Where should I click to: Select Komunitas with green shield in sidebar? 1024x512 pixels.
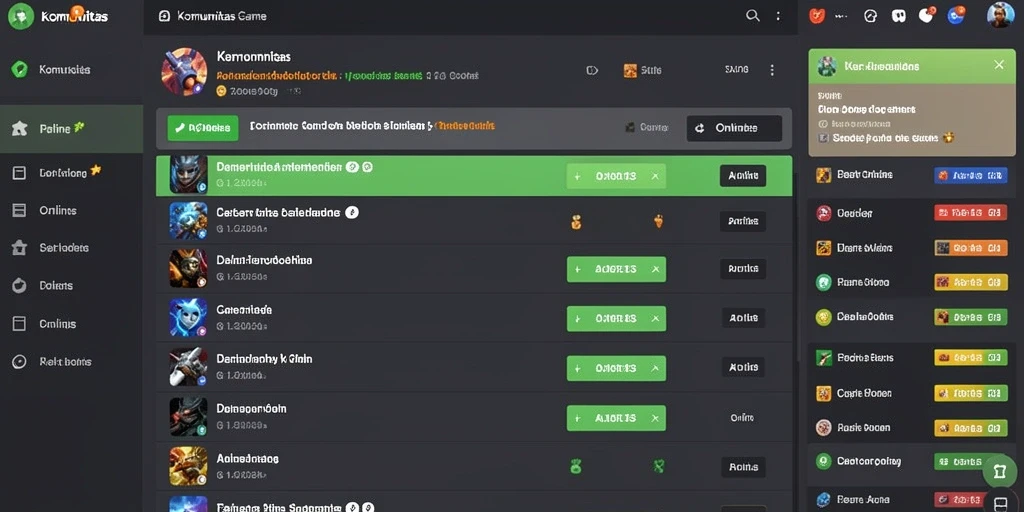tap(72, 69)
